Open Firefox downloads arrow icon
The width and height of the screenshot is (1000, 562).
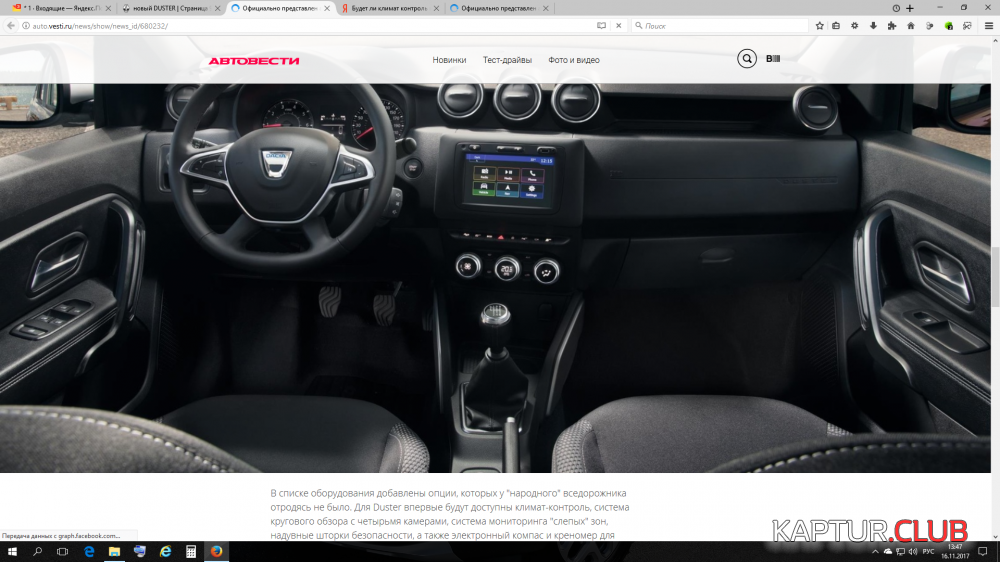pyautogui.click(x=872, y=25)
